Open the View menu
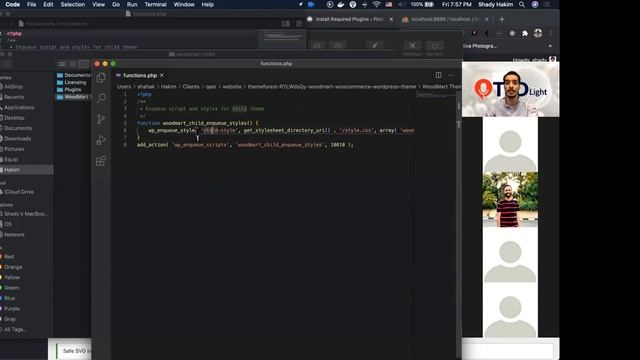The image size is (640, 360). [98, 4]
